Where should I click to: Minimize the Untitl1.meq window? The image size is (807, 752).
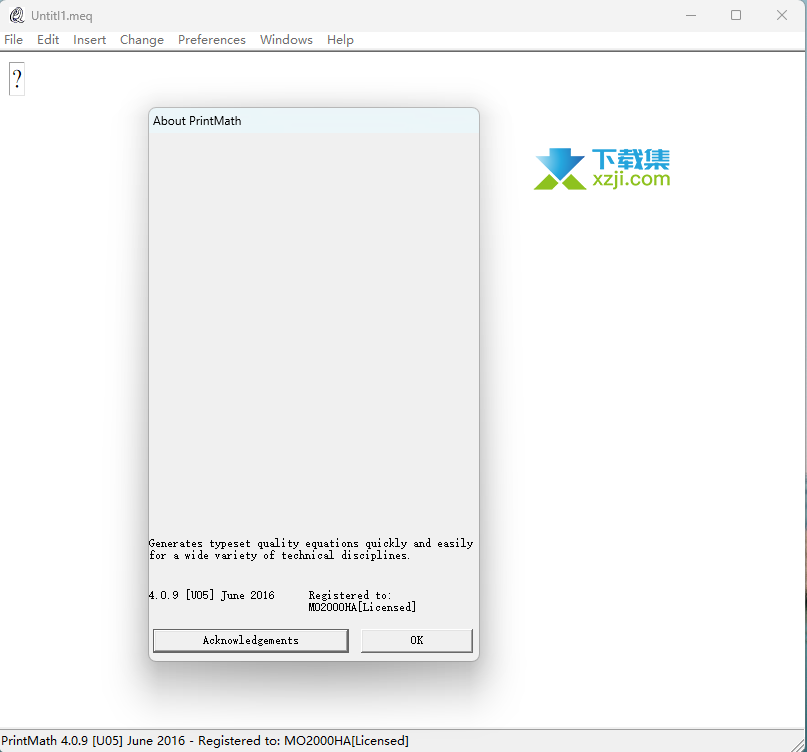pyautogui.click(x=691, y=15)
